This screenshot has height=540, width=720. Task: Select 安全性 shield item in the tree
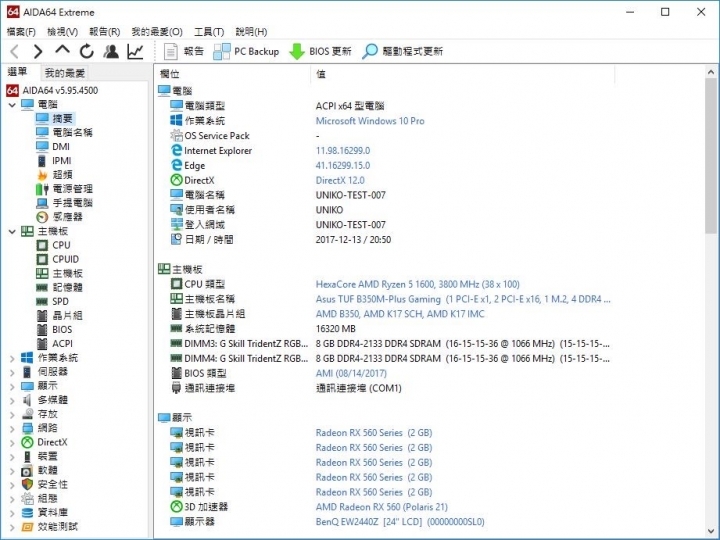click(x=45, y=485)
